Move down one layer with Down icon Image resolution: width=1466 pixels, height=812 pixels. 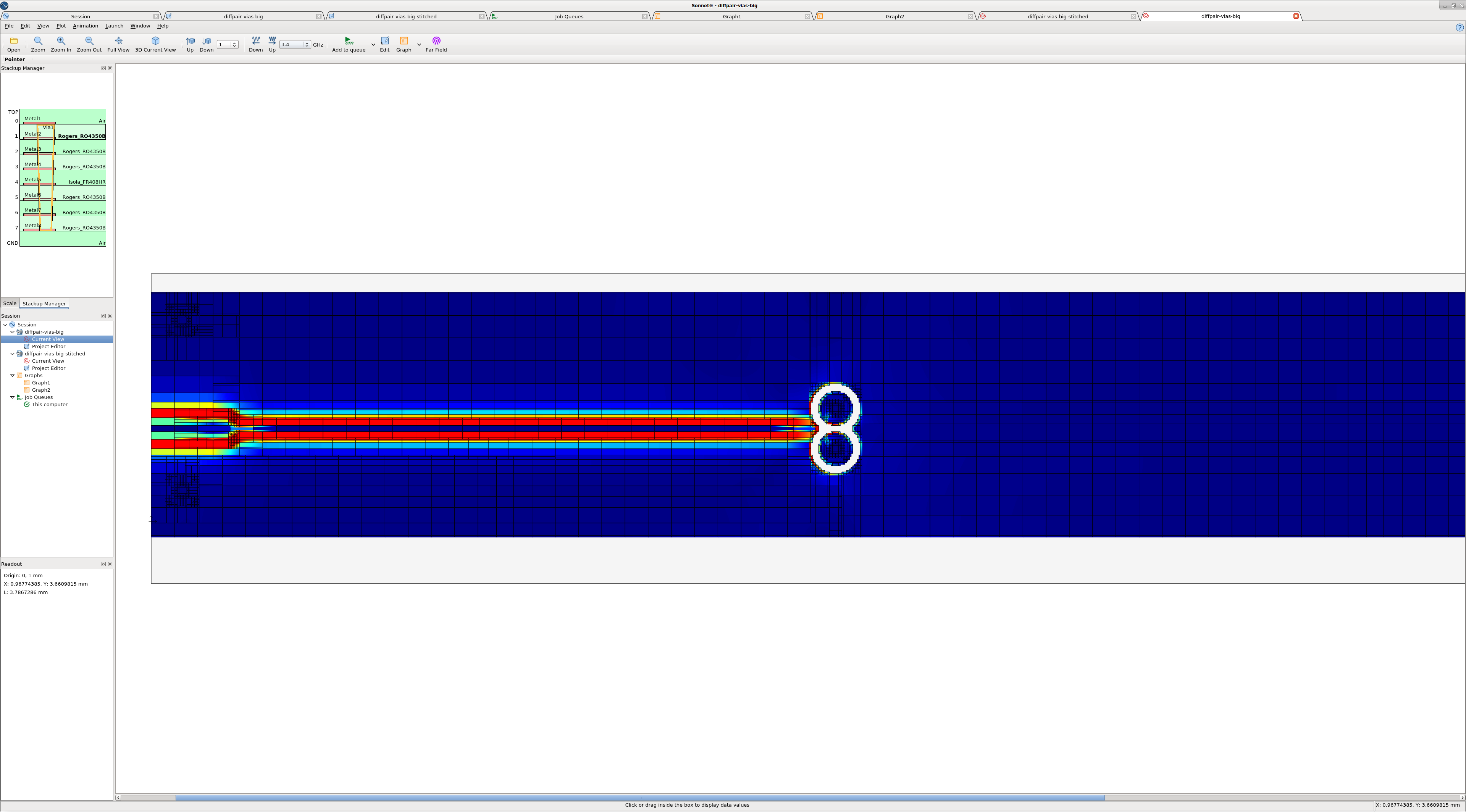[207, 41]
